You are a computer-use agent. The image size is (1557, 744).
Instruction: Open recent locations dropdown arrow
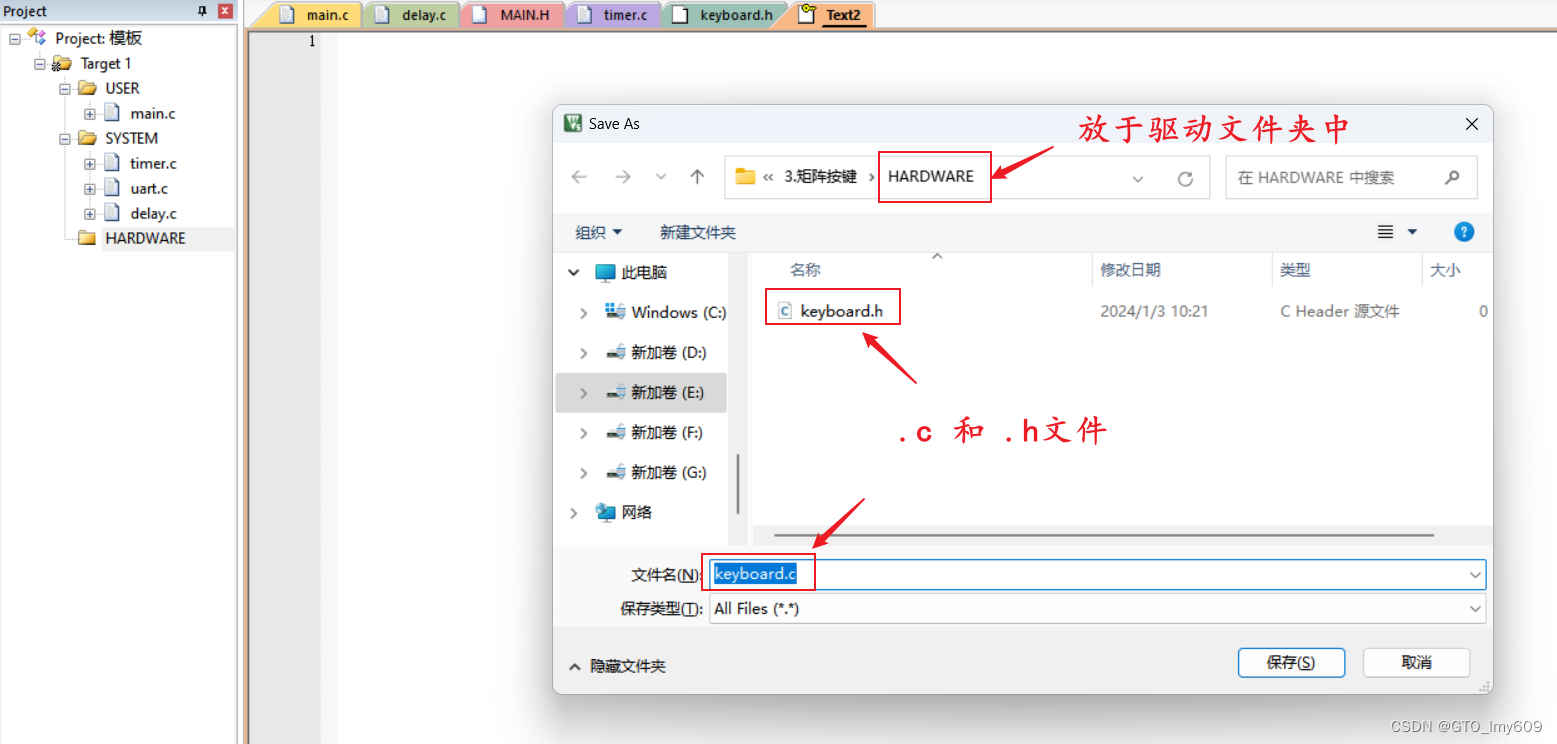click(661, 177)
